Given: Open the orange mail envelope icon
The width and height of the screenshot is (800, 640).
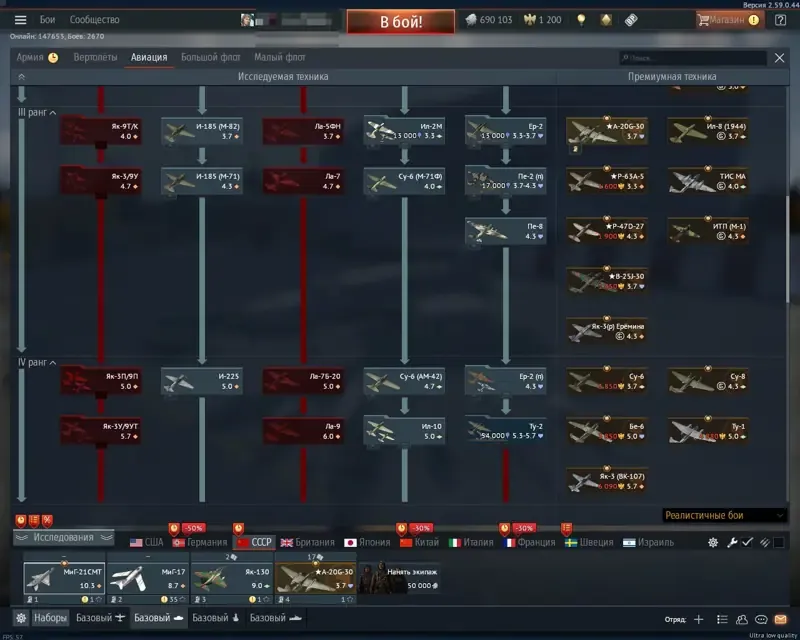Looking at the screenshot, I should pos(781,619).
